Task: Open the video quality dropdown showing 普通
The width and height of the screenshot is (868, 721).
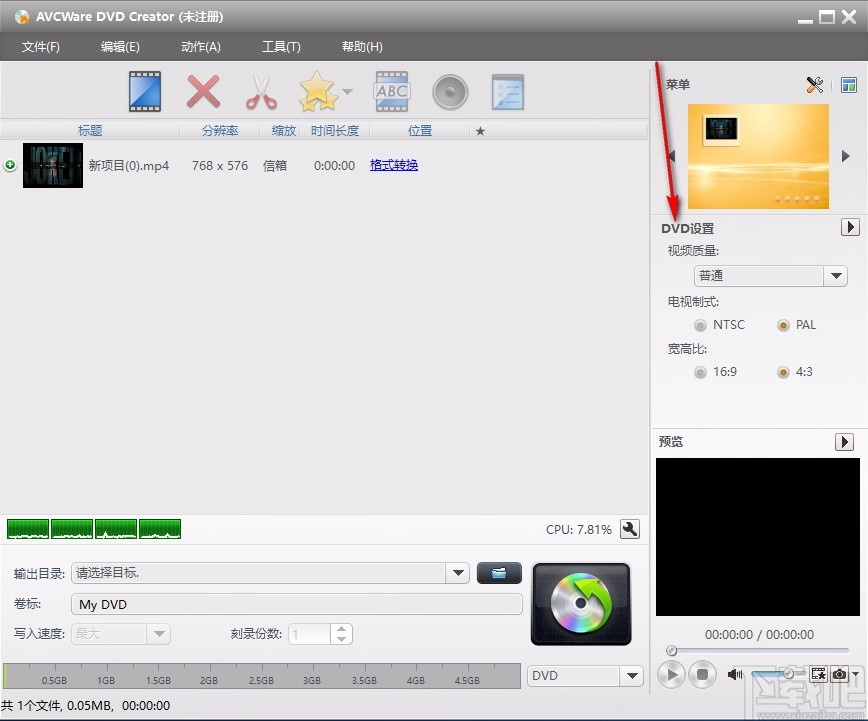Action: coord(836,275)
